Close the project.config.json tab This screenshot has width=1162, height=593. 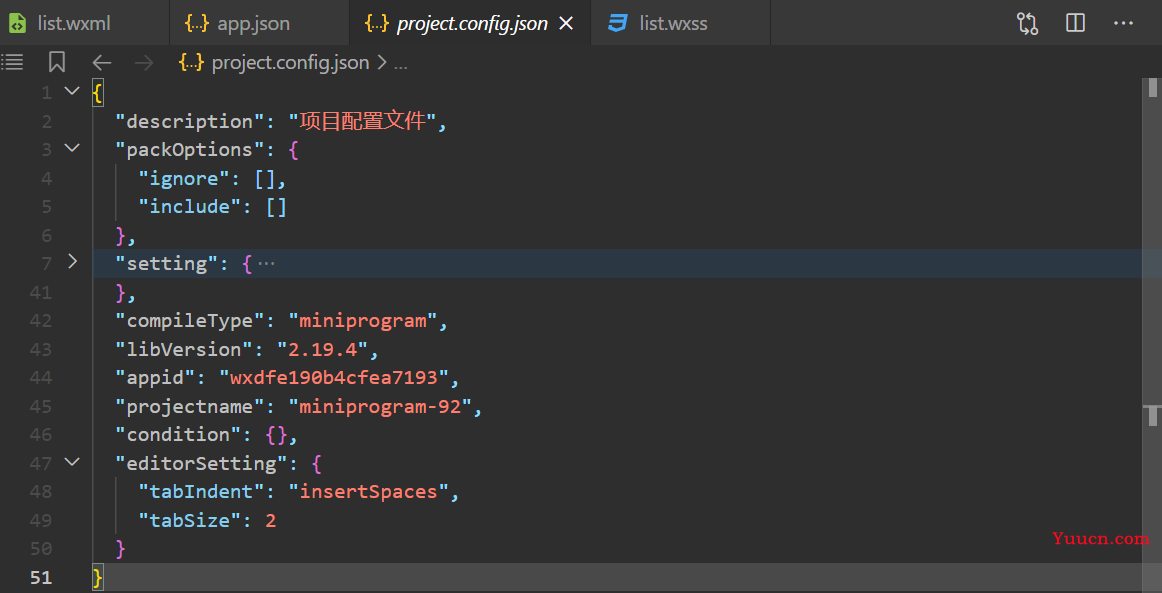pyautogui.click(x=566, y=24)
